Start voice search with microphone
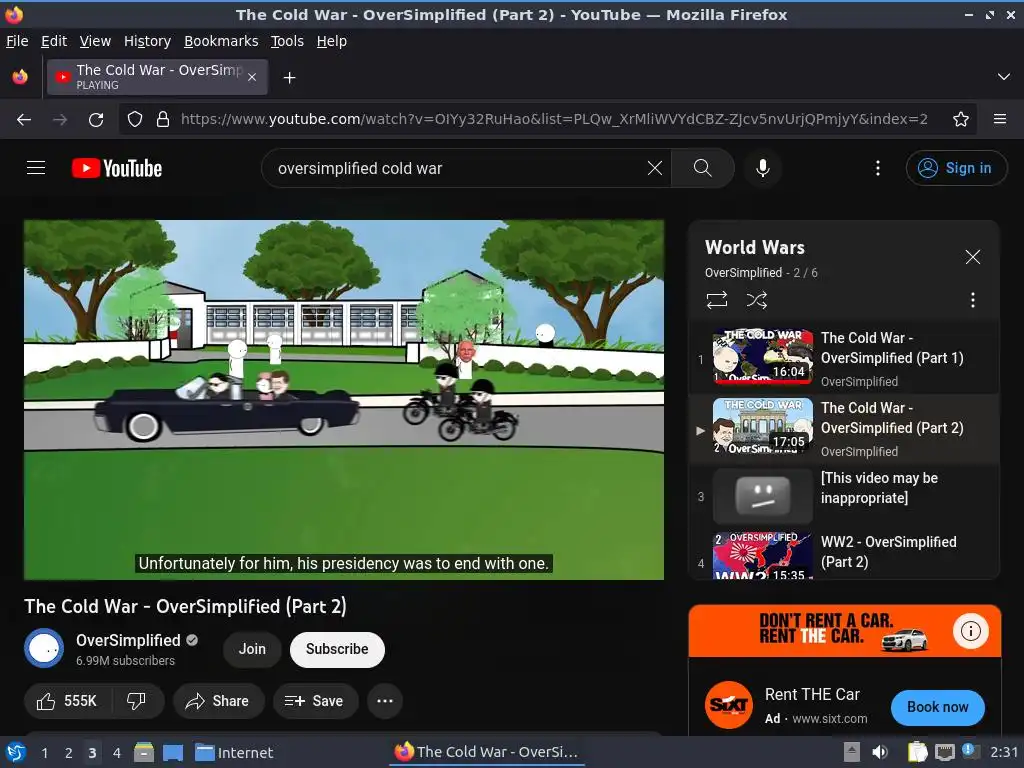Viewport: 1024px width, 768px height. (762, 168)
